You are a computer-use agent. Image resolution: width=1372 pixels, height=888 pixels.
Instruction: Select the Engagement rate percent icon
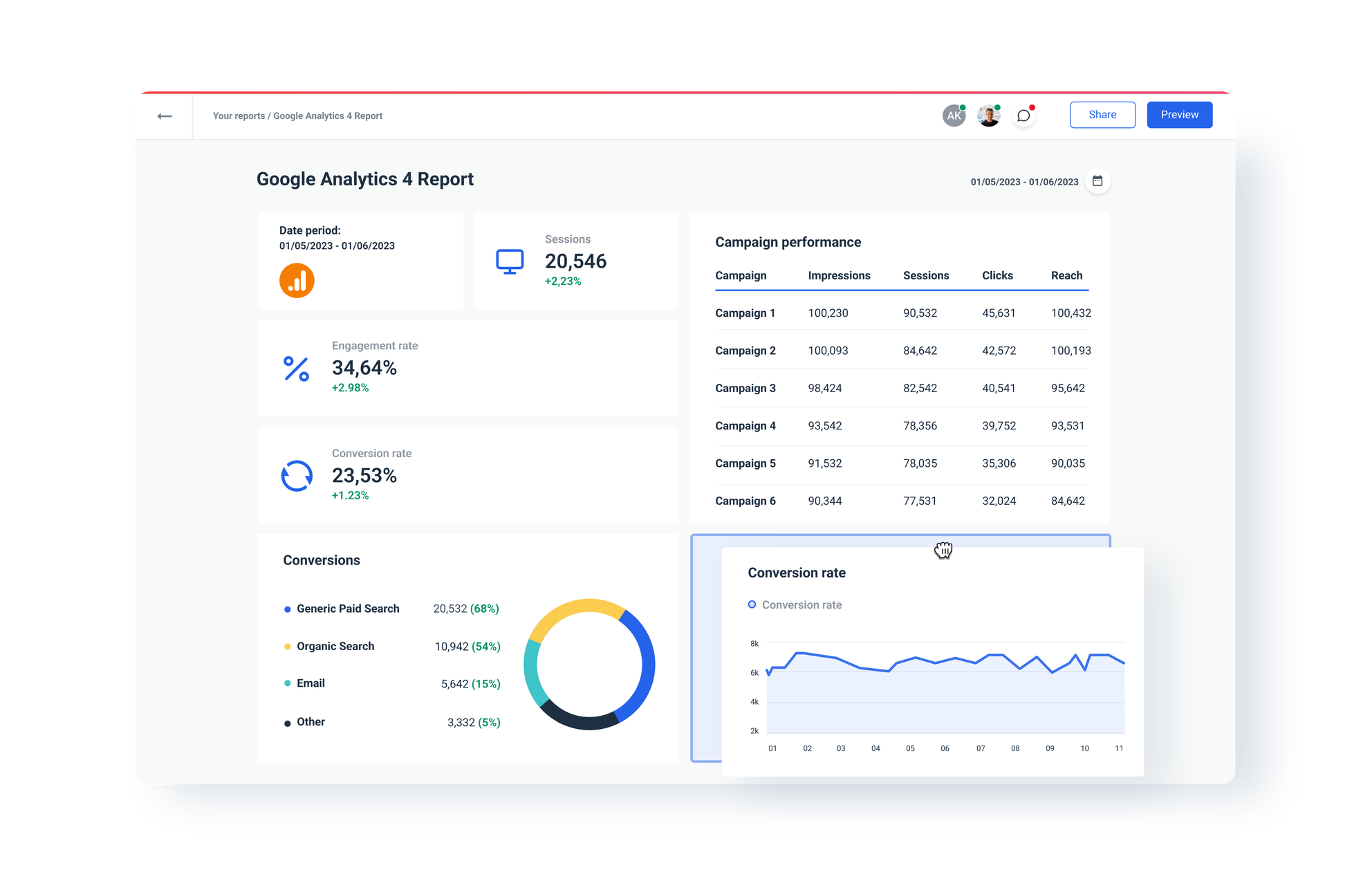click(x=296, y=368)
